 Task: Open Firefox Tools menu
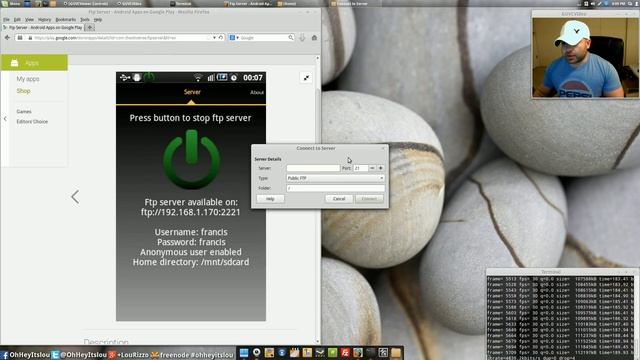point(84,20)
